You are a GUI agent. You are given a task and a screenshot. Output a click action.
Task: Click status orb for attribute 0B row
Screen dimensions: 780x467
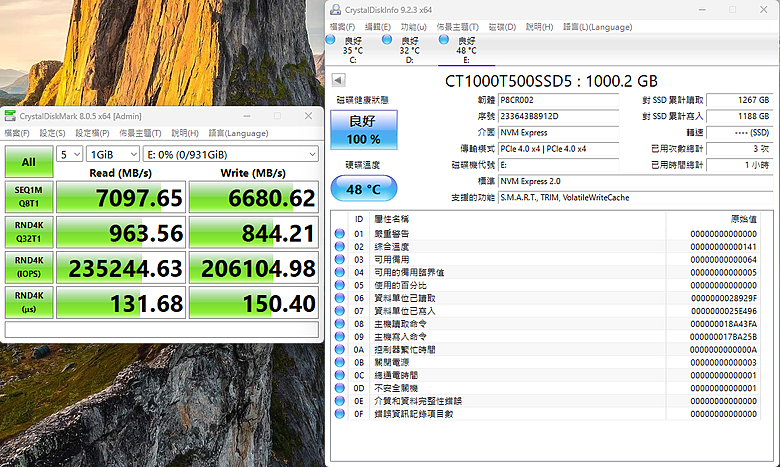(x=340, y=362)
